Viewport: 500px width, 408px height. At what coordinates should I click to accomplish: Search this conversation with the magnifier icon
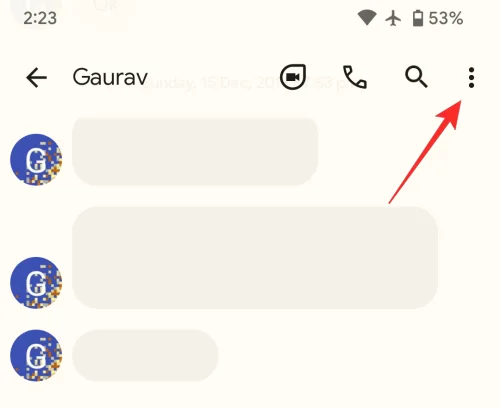coord(416,77)
